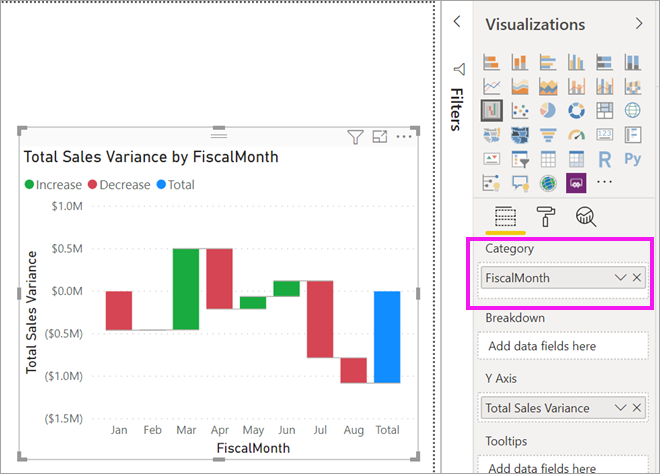Select the matrix visual

pyautogui.click(x=576, y=159)
